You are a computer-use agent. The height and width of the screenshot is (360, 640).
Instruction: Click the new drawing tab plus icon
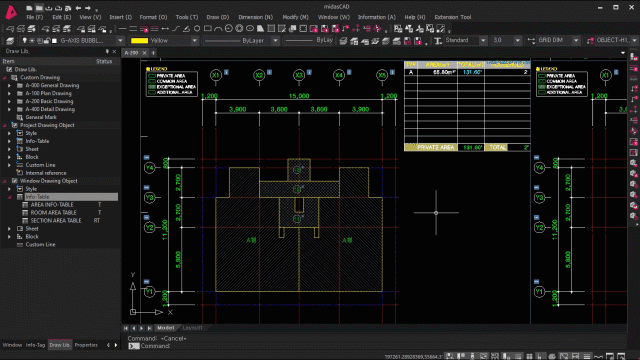(153, 53)
